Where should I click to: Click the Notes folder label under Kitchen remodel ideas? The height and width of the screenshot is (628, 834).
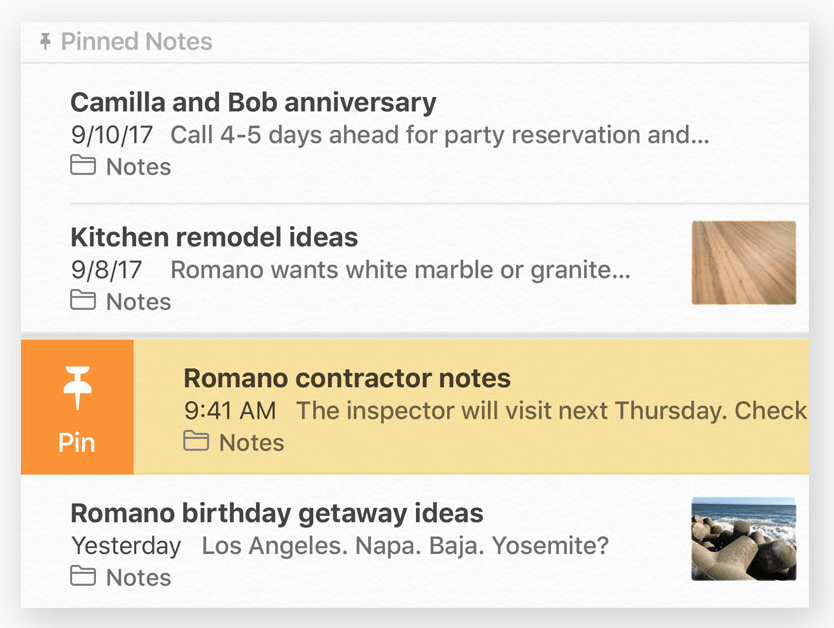138,302
